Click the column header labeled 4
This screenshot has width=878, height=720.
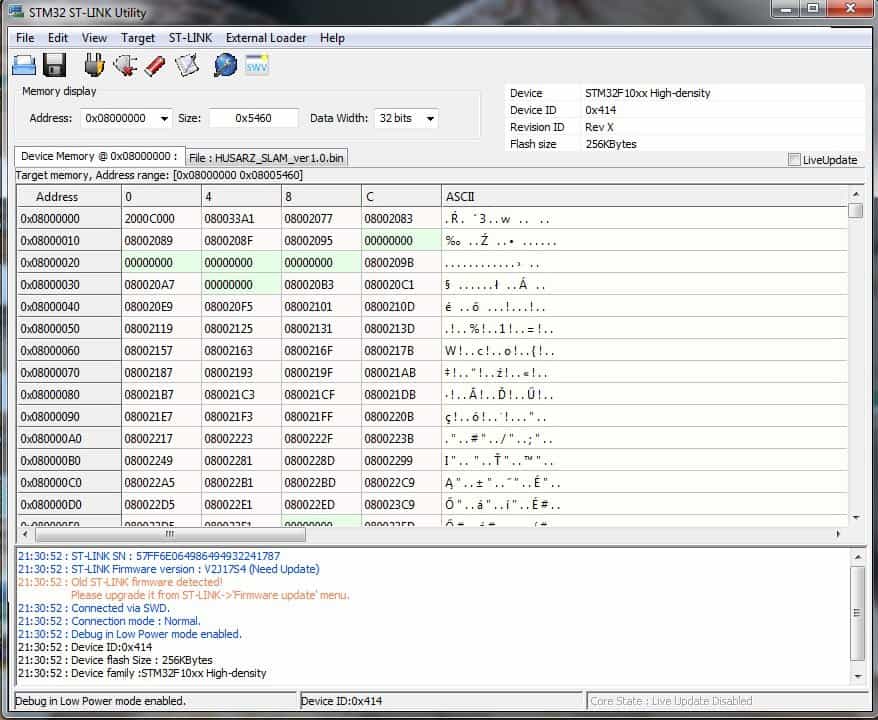tap(241, 197)
